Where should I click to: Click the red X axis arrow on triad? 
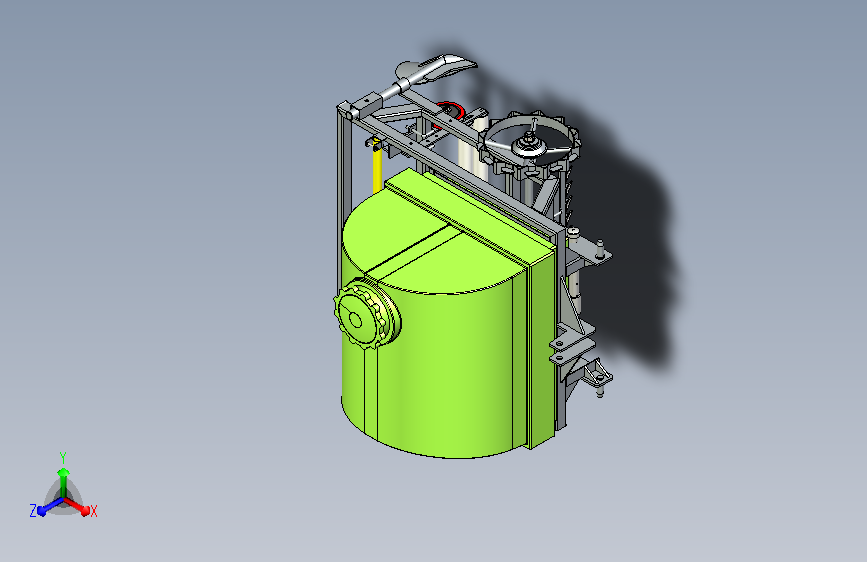click(x=77, y=506)
